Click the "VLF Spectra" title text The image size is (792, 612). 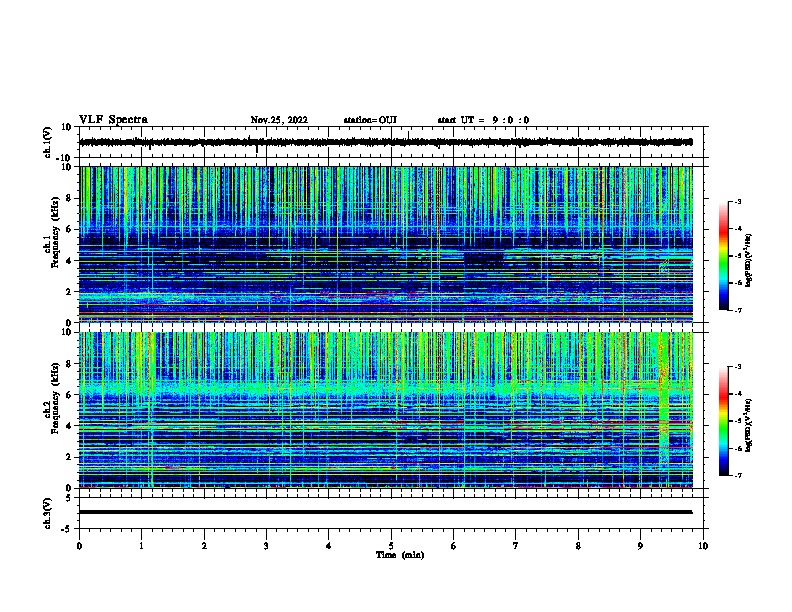coord(113,120)
